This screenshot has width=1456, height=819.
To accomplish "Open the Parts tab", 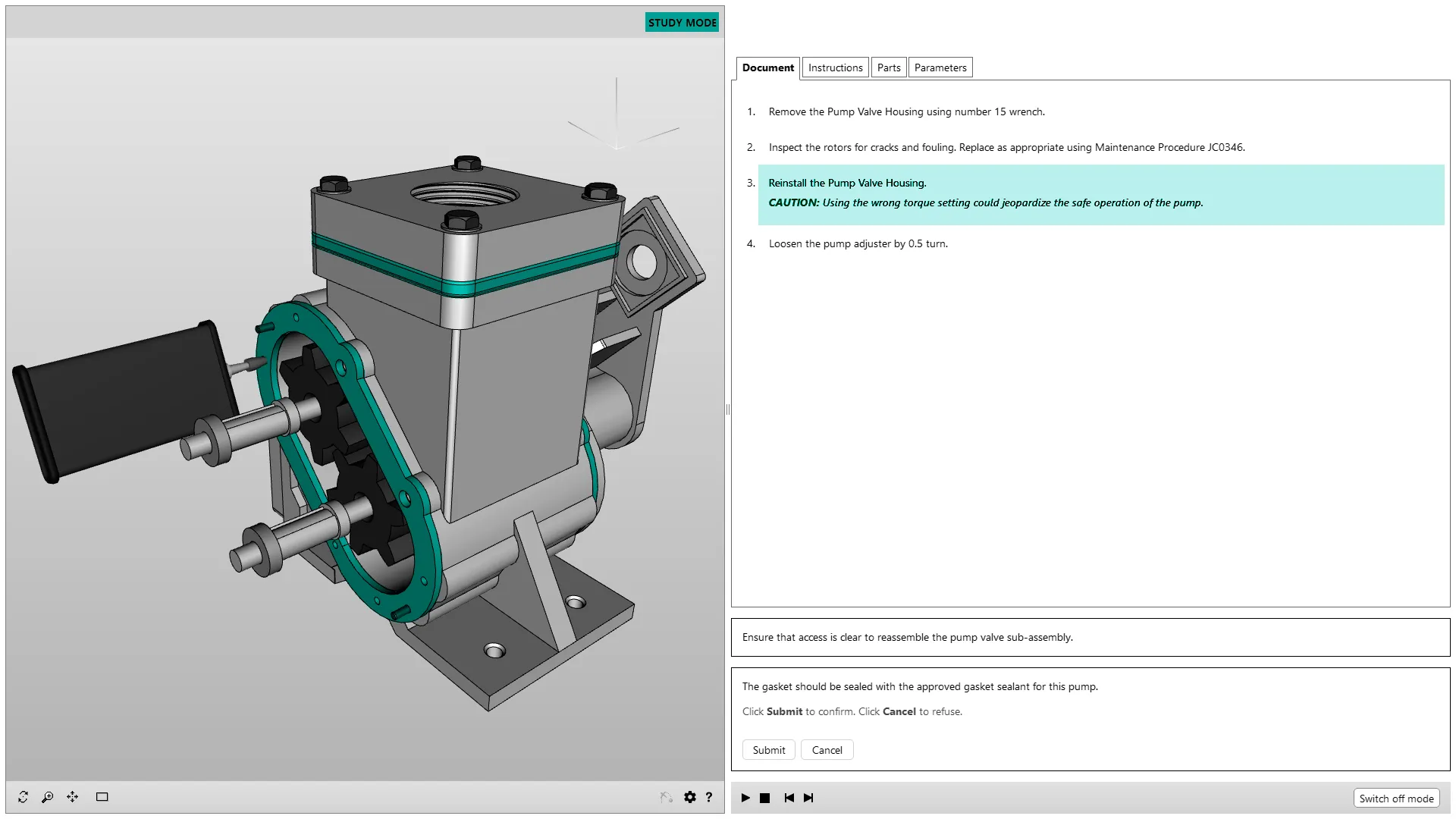I will click(x=889, y=67).
